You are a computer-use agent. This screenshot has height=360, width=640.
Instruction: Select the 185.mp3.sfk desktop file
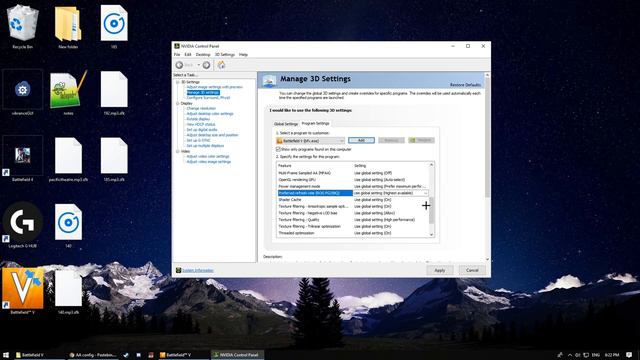tap(114, 159)
